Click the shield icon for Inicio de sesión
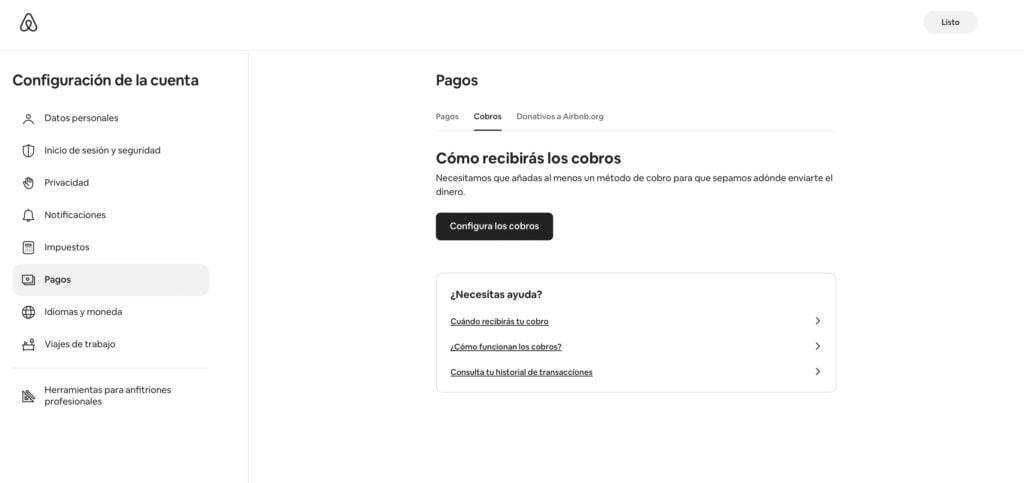Image resolution: width=1024 pixels, height=483 pixels. (28, 151)
